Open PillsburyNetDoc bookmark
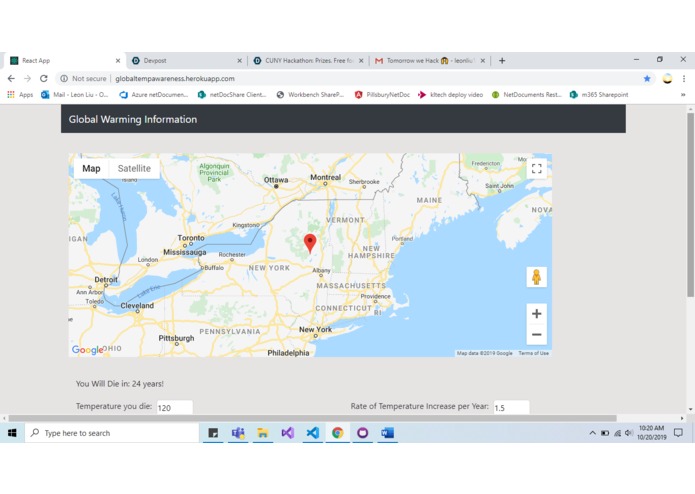695x494 pixels. coord(382,94)
